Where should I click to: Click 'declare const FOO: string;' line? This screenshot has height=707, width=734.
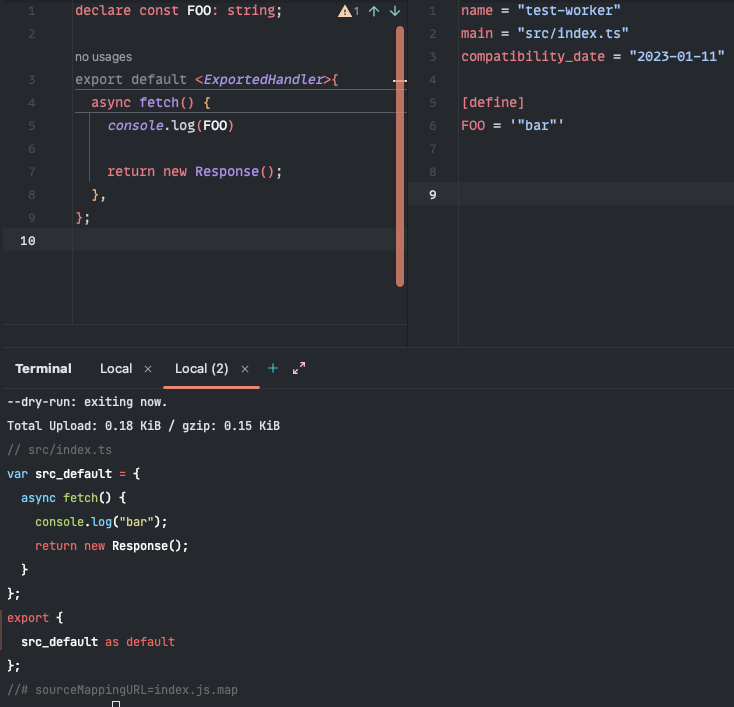point(178,11)
